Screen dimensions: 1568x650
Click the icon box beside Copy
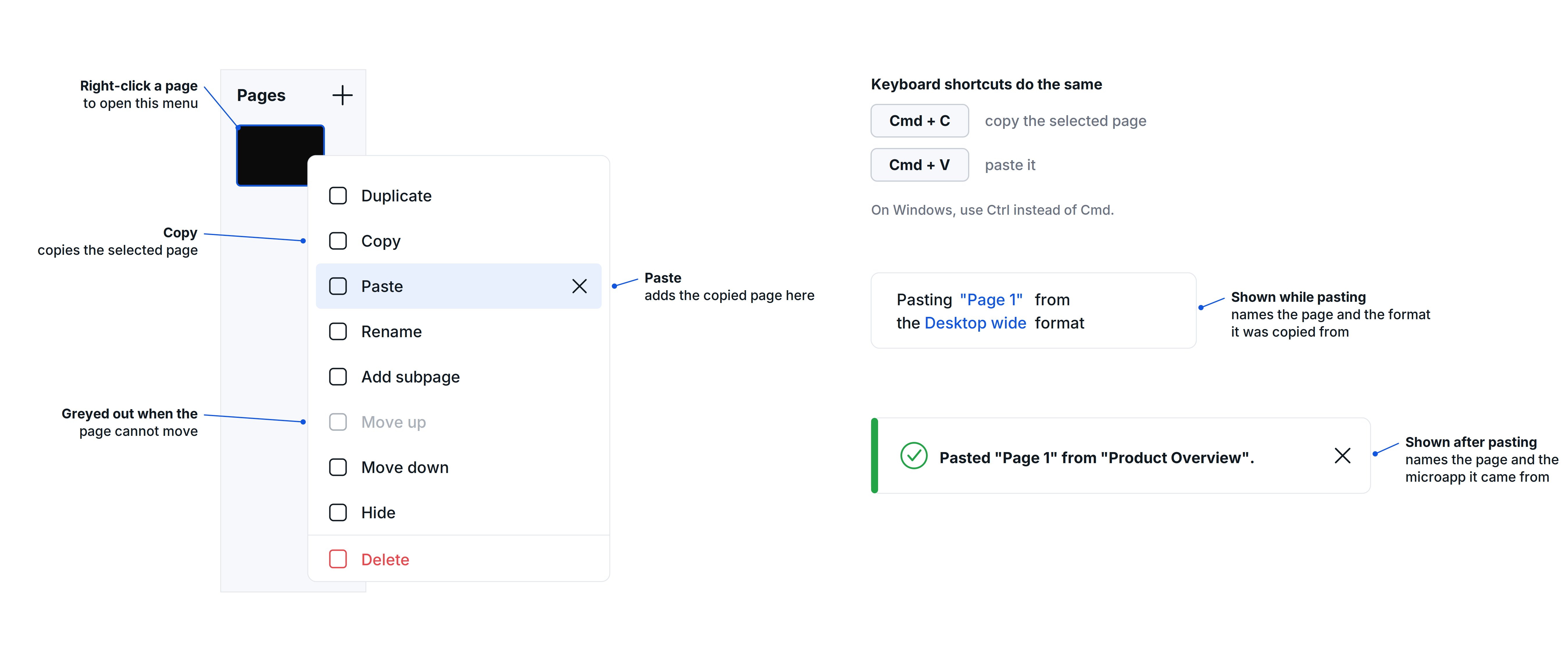click(338, 241)
